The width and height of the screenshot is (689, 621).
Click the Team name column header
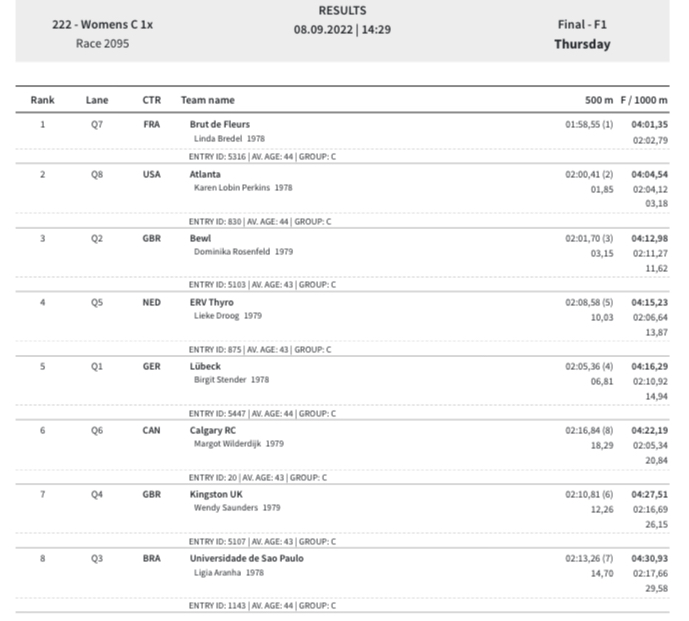(207, 100)
